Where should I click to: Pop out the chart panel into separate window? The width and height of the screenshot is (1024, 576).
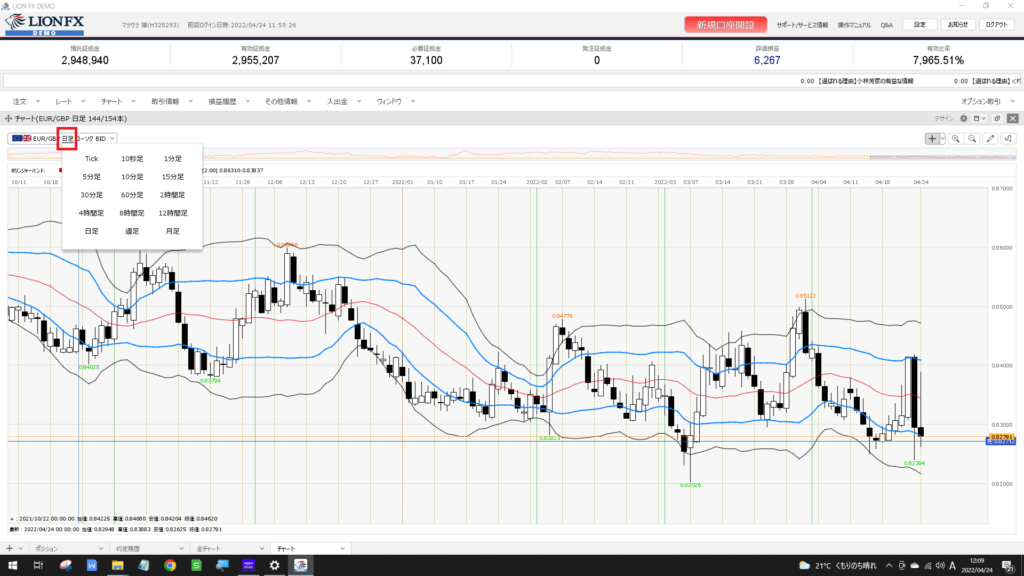point(997,119)
